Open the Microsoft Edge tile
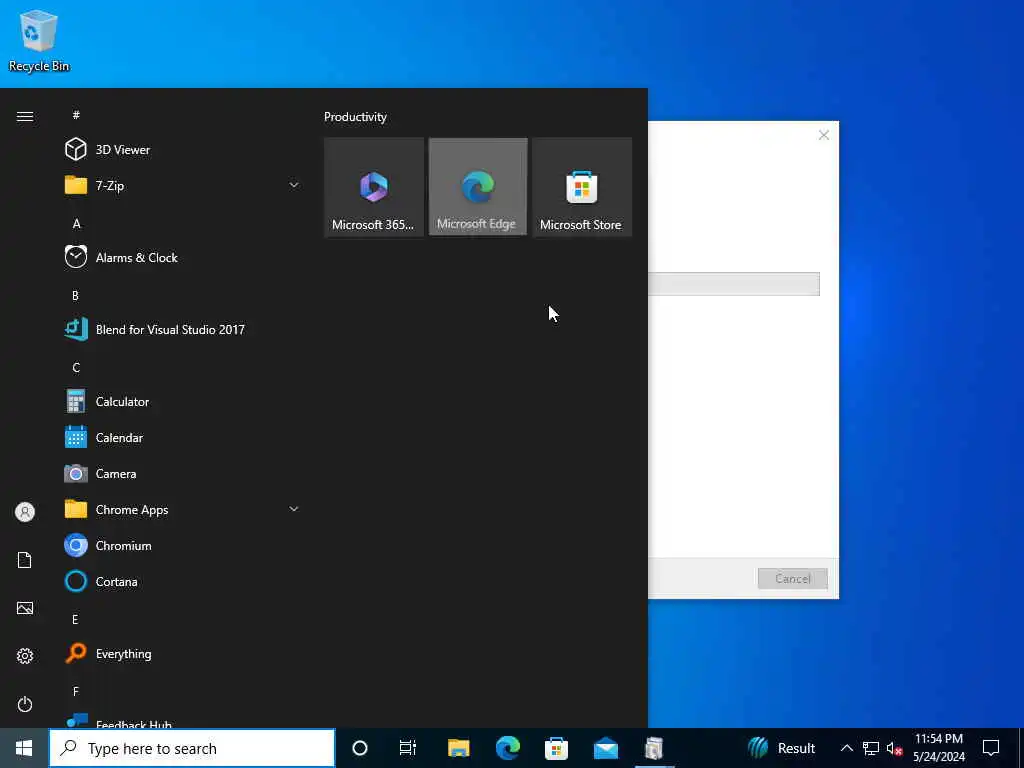 [478, 187]
